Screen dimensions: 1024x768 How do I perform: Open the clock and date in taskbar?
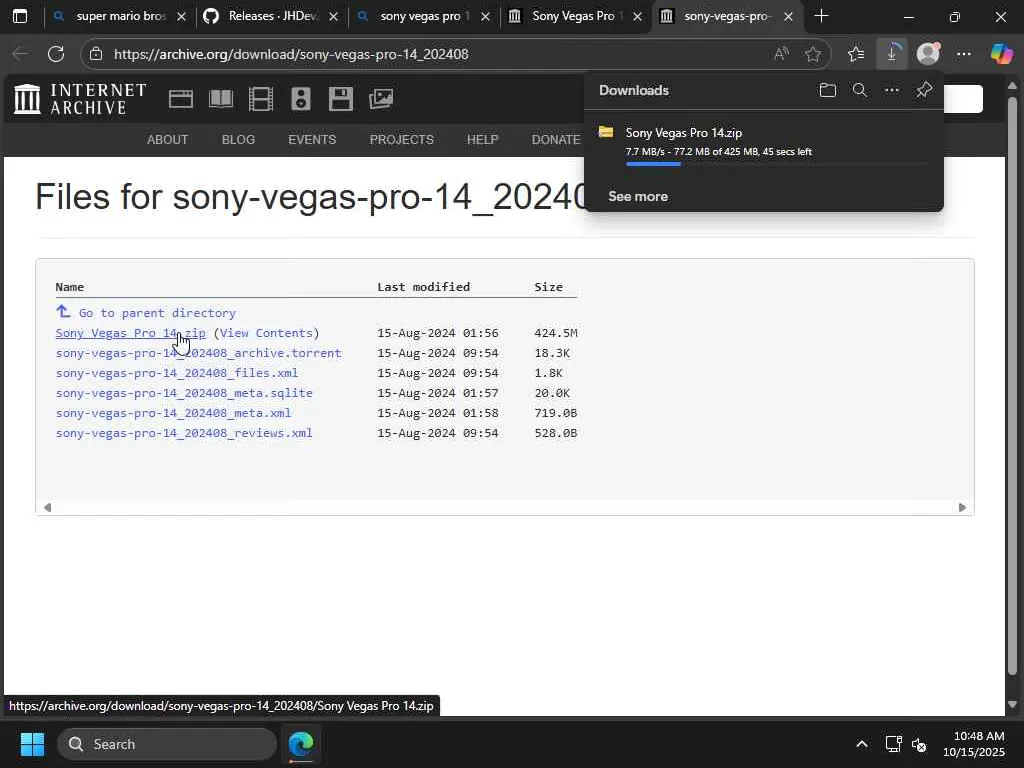click(x=974, y=744)
